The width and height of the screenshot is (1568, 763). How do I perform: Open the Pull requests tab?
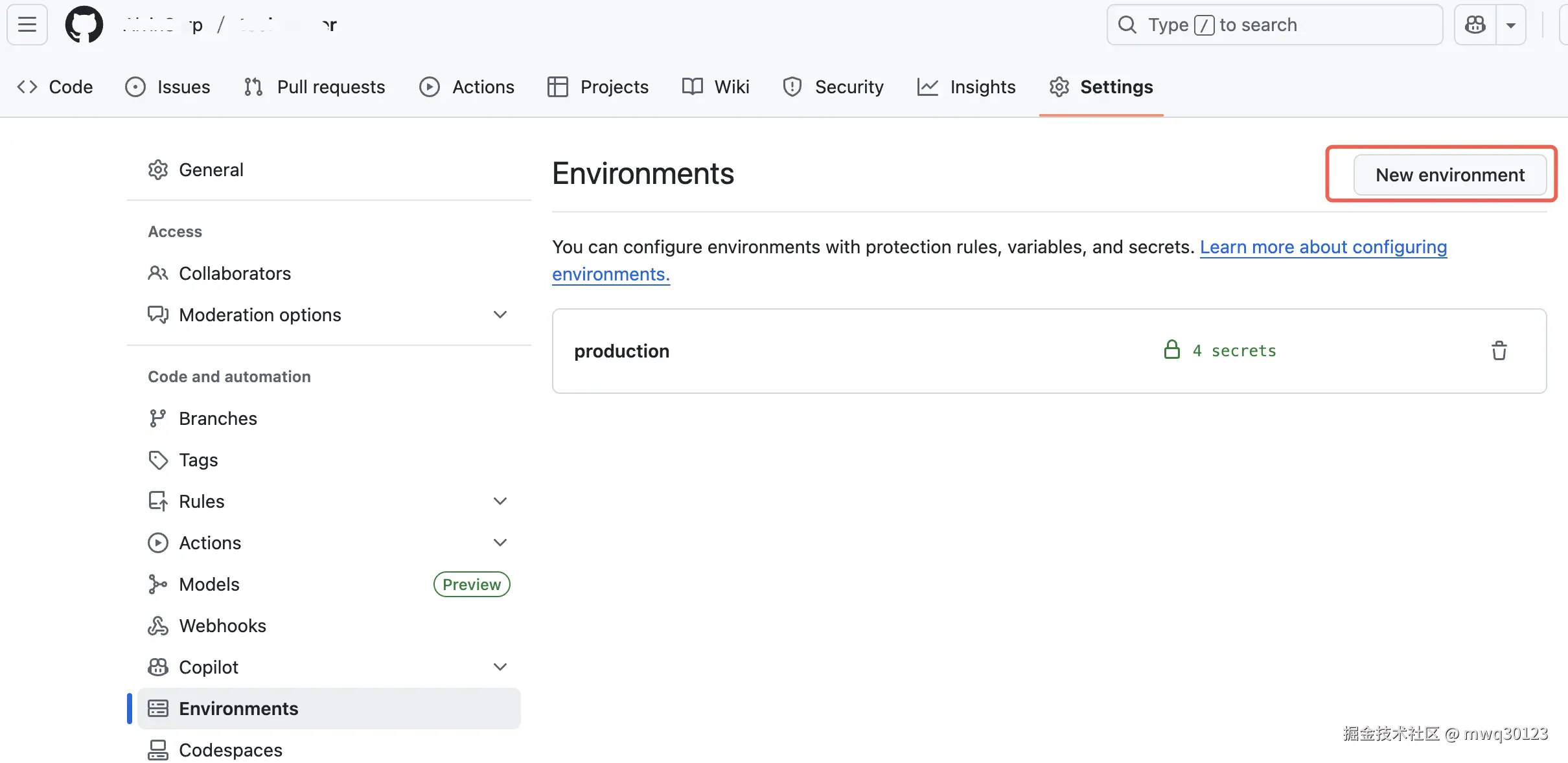click(x=314, y=87)
